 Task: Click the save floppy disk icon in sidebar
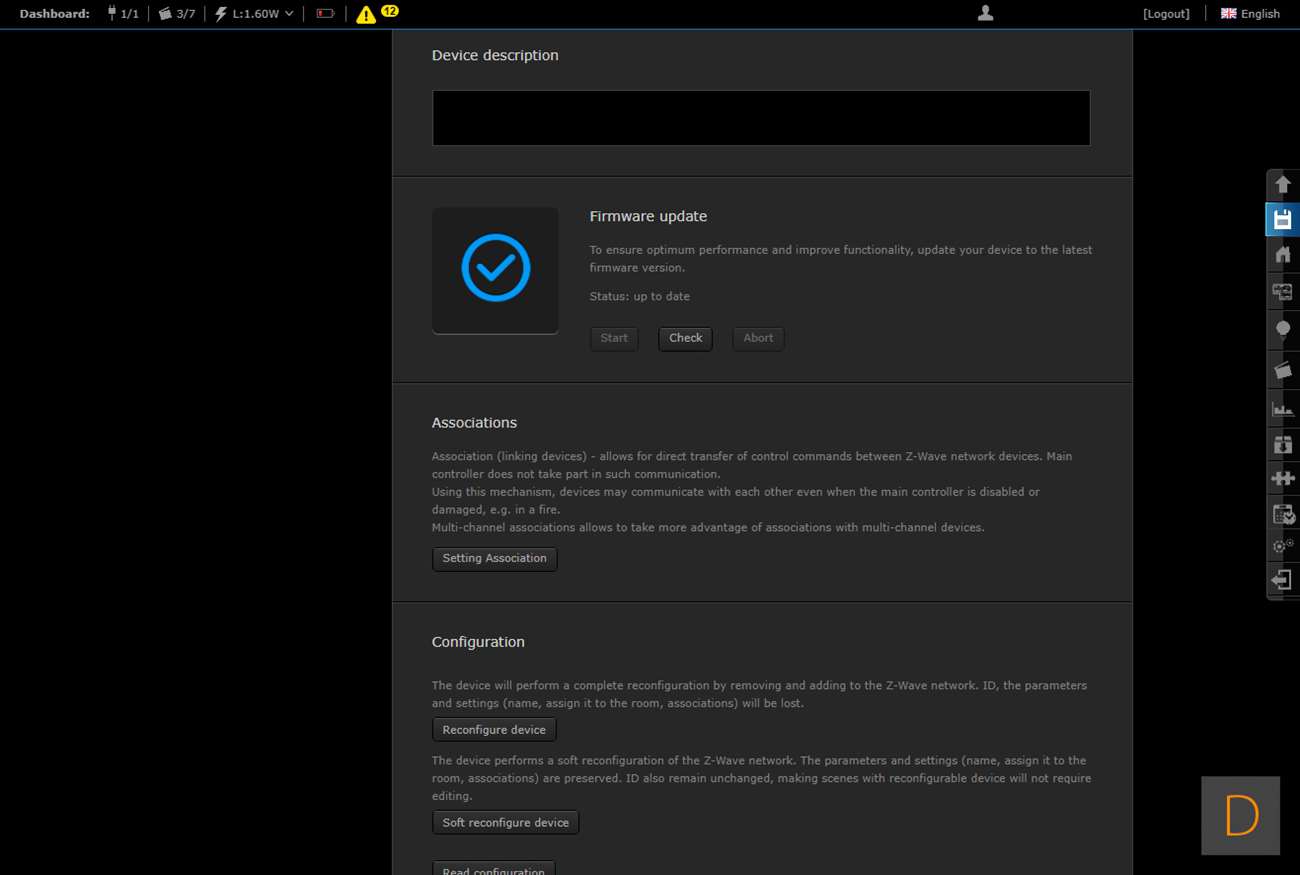tap(1282, 220)
